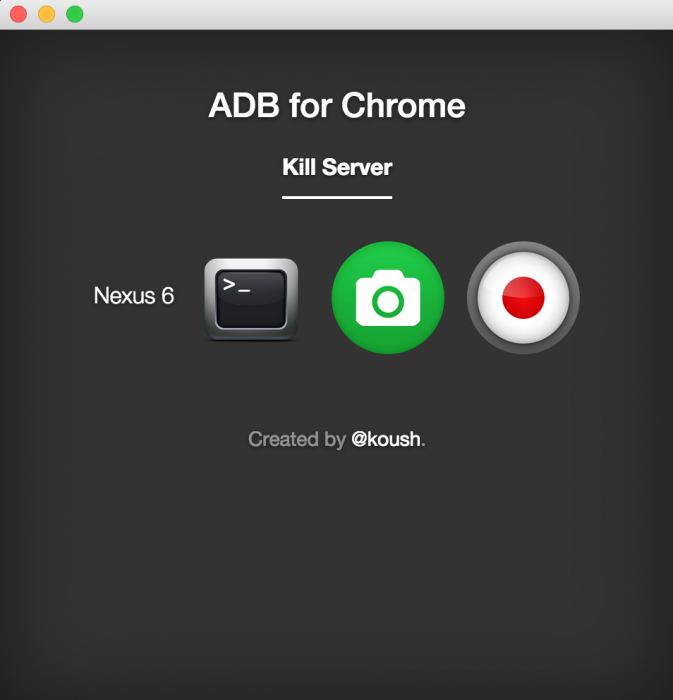
Task: Select the Nexus 6 device label
Action: pyautogui.click(x=134, y=296)
